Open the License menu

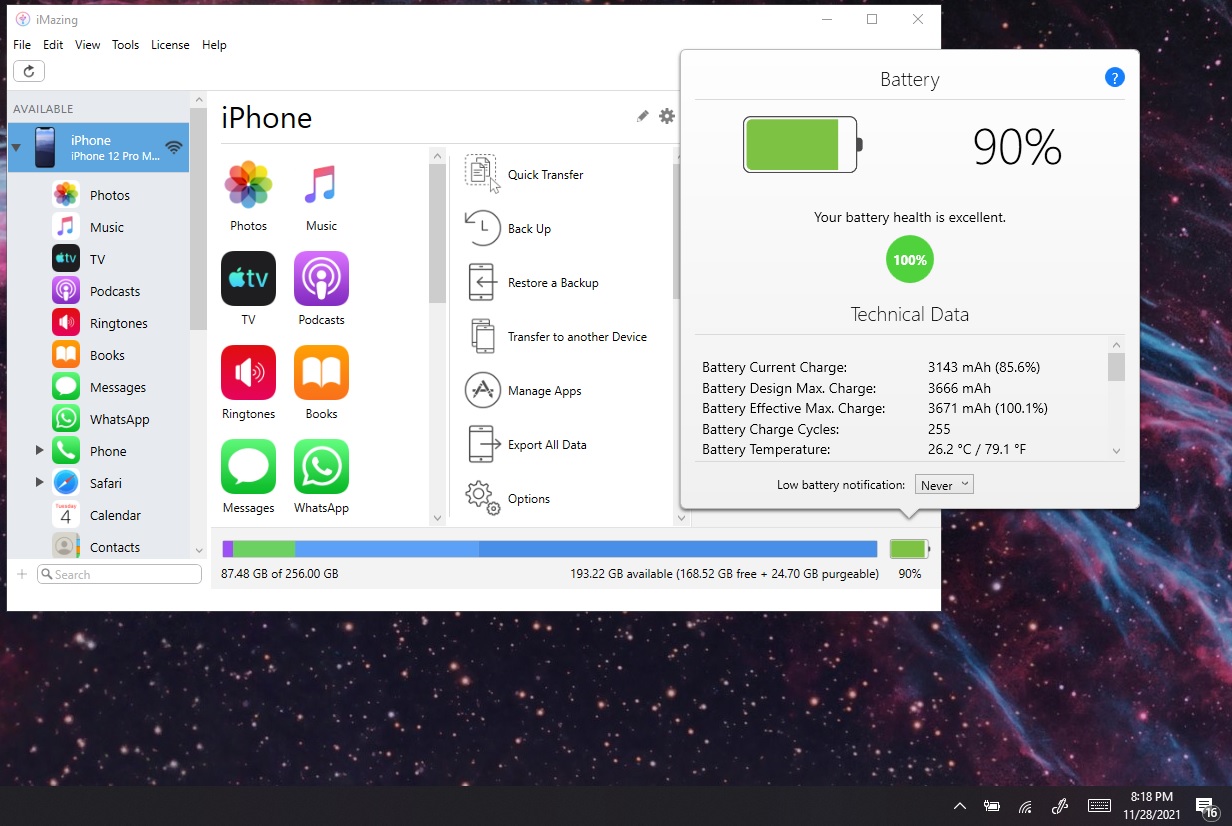coord(170,45)
